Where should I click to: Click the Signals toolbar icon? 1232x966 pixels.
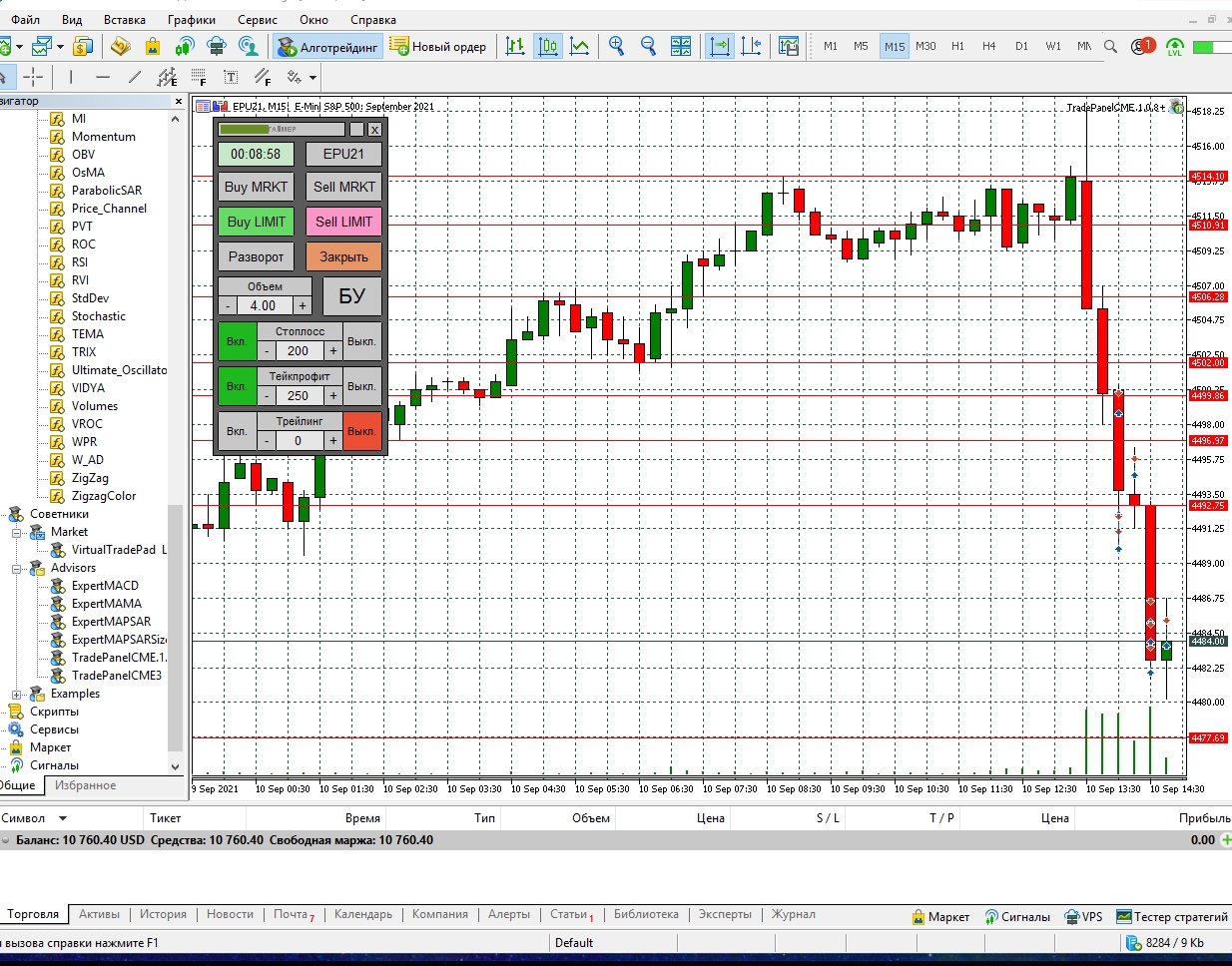(185, 46)
